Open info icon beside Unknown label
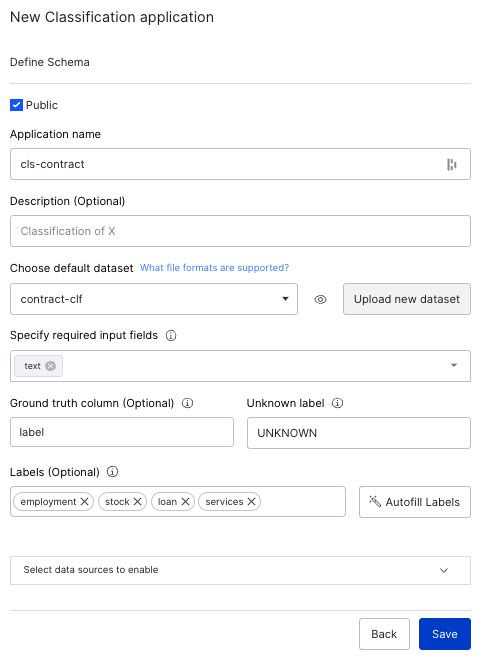This screenshot has width=485, height=663. [x=337, y=403]
